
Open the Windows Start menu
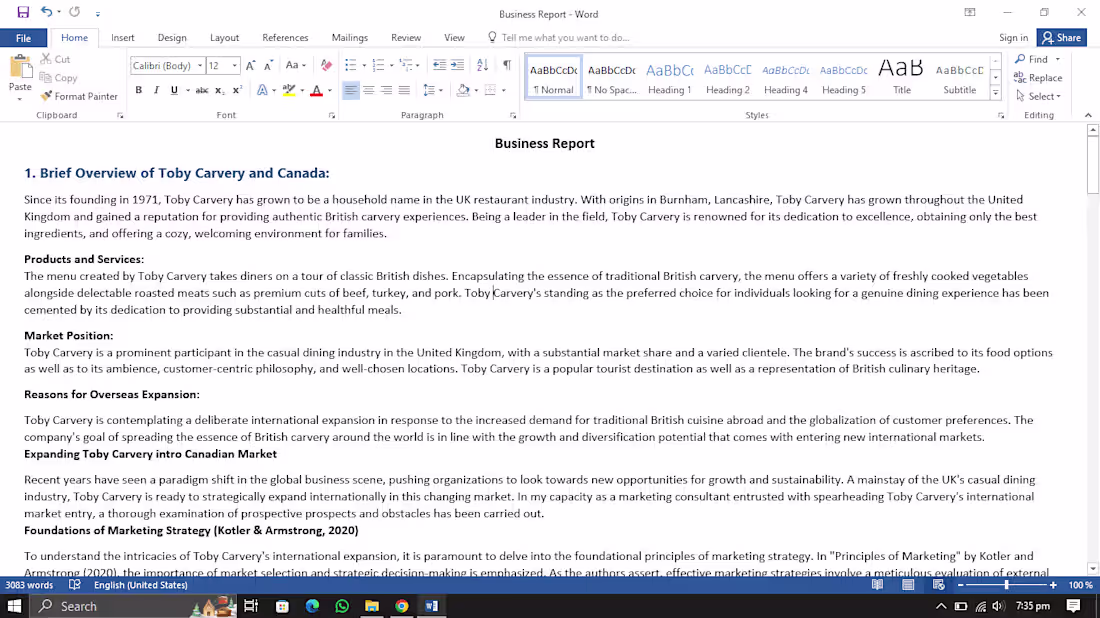click(14, 605)
